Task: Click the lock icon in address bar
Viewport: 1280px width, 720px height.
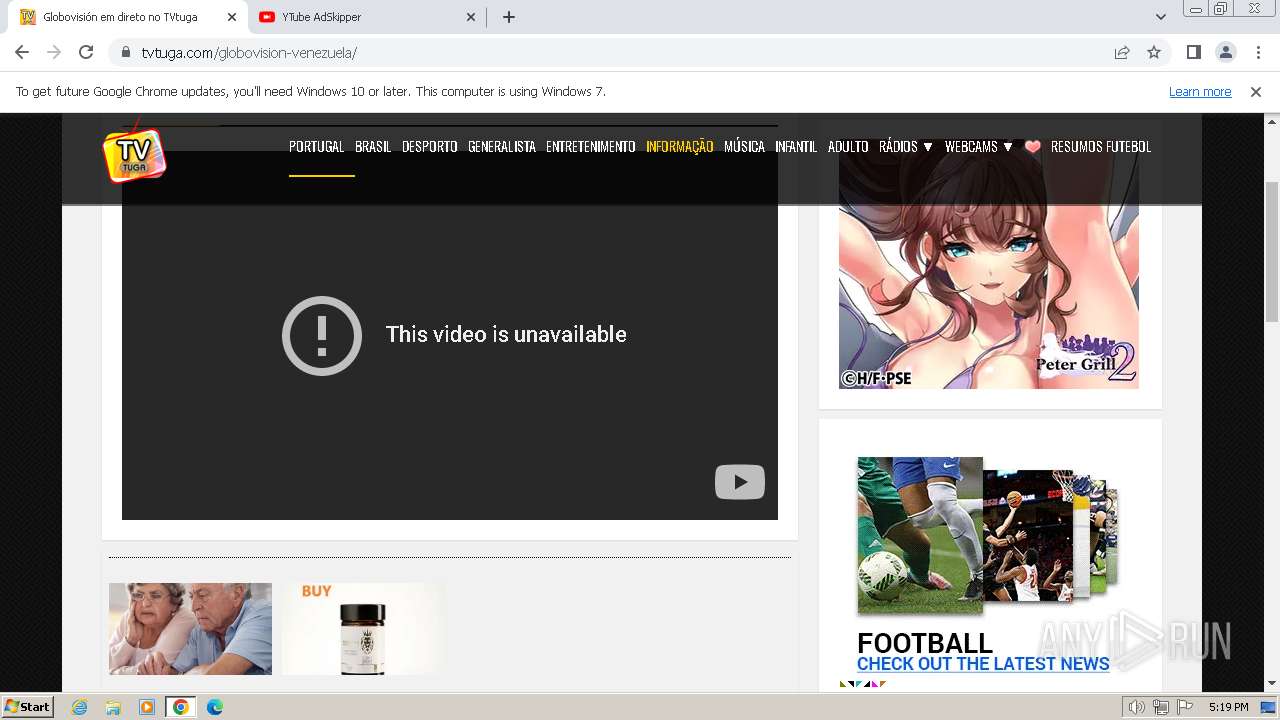Action: [126, 53]
